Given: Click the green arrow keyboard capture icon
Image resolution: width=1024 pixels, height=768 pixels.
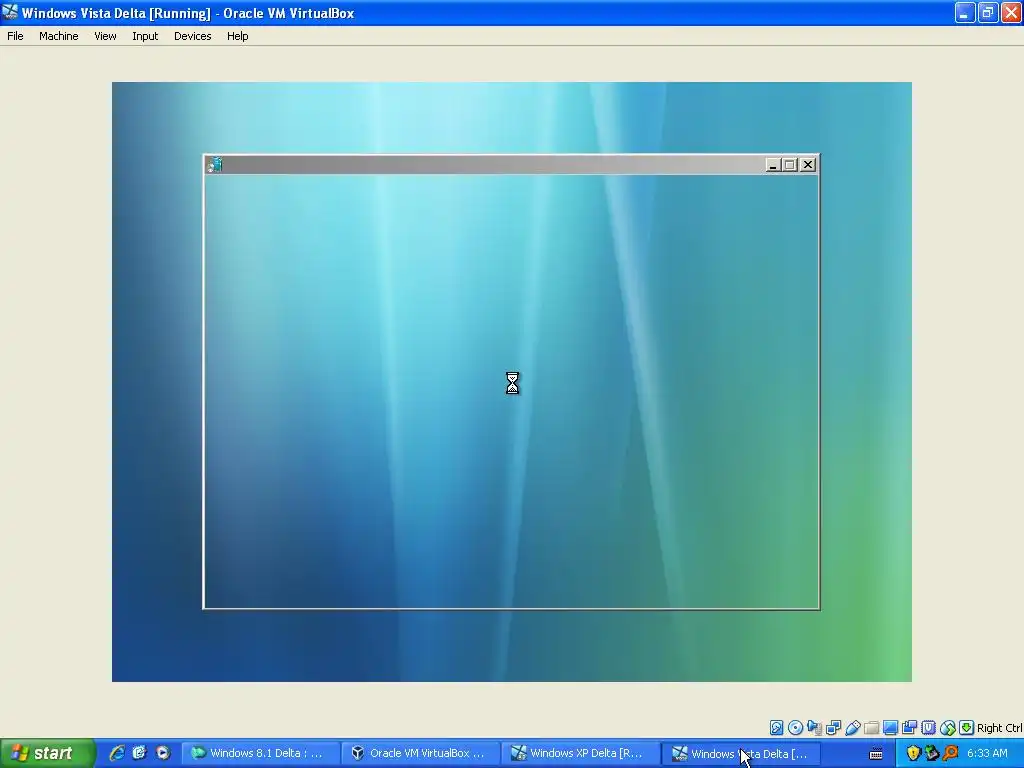Looking at the screenshot, I should coord(967,728).
